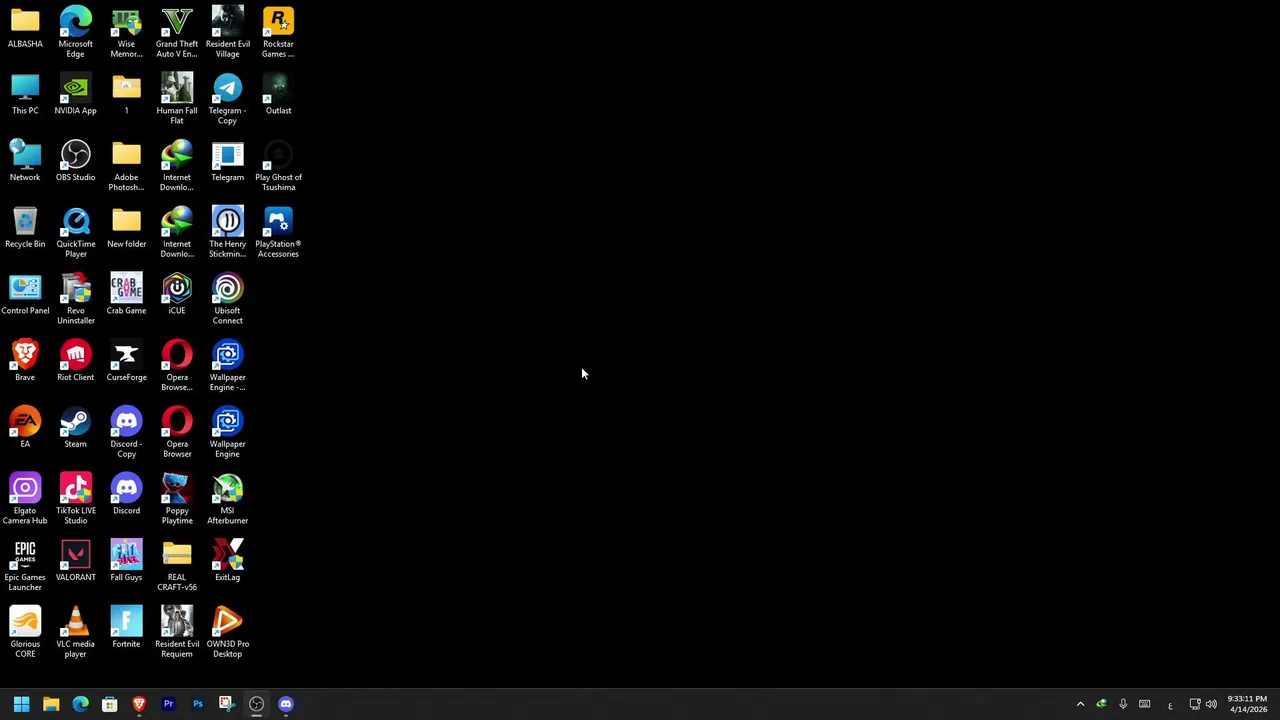Click the microphone tray icon
1280x720 pixels.
pyautogui.click(x=1123, y=704)
